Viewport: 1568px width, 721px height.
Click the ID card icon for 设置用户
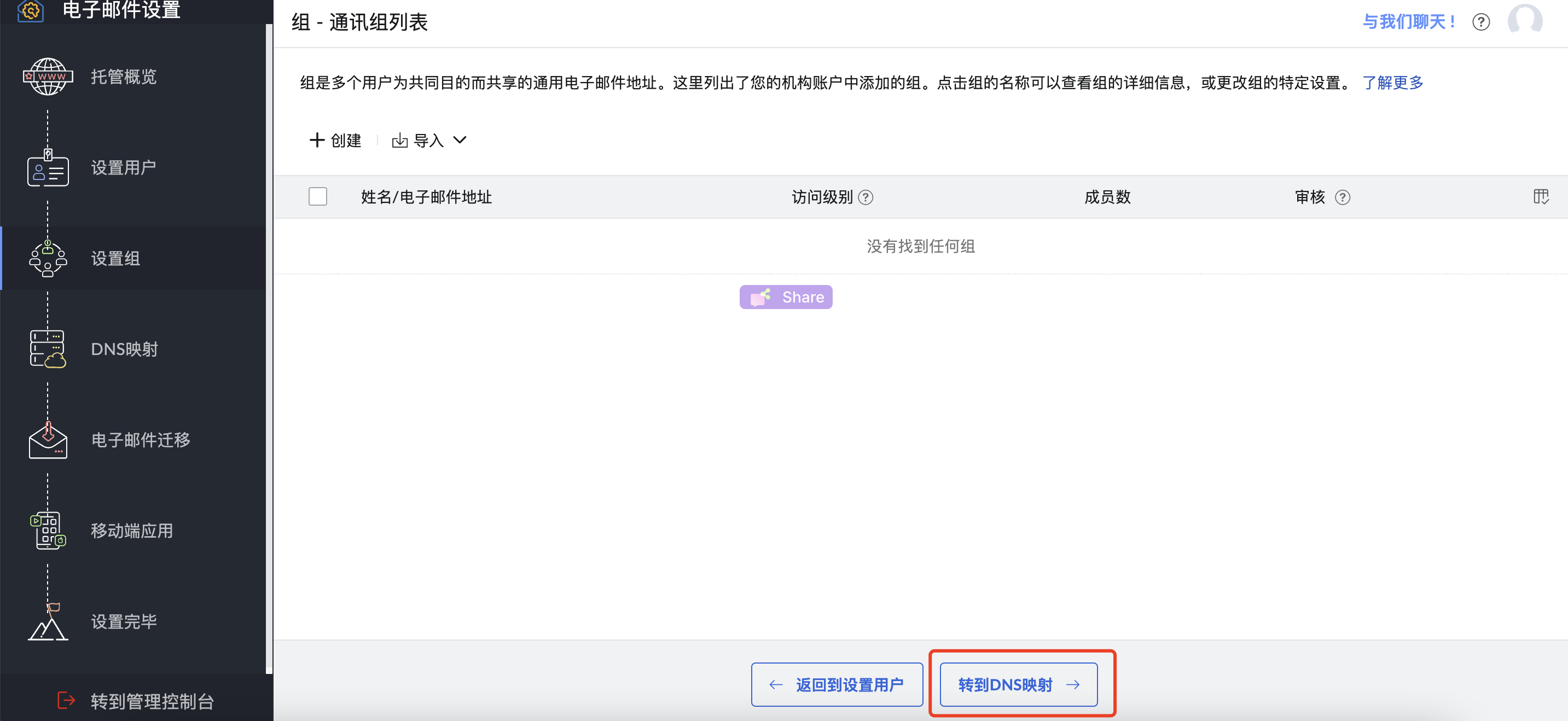coord(48,168)
